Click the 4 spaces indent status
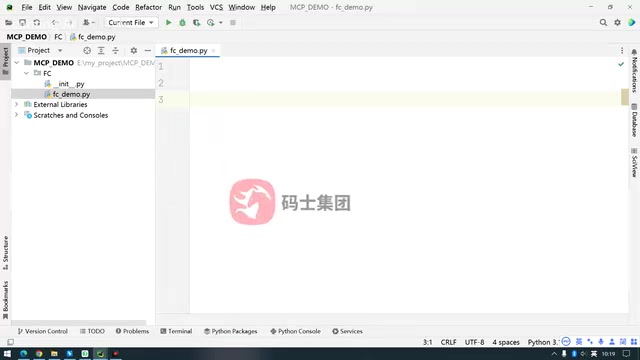The height and width of the screenshot is (360, 640). click(x=506, y=342)
